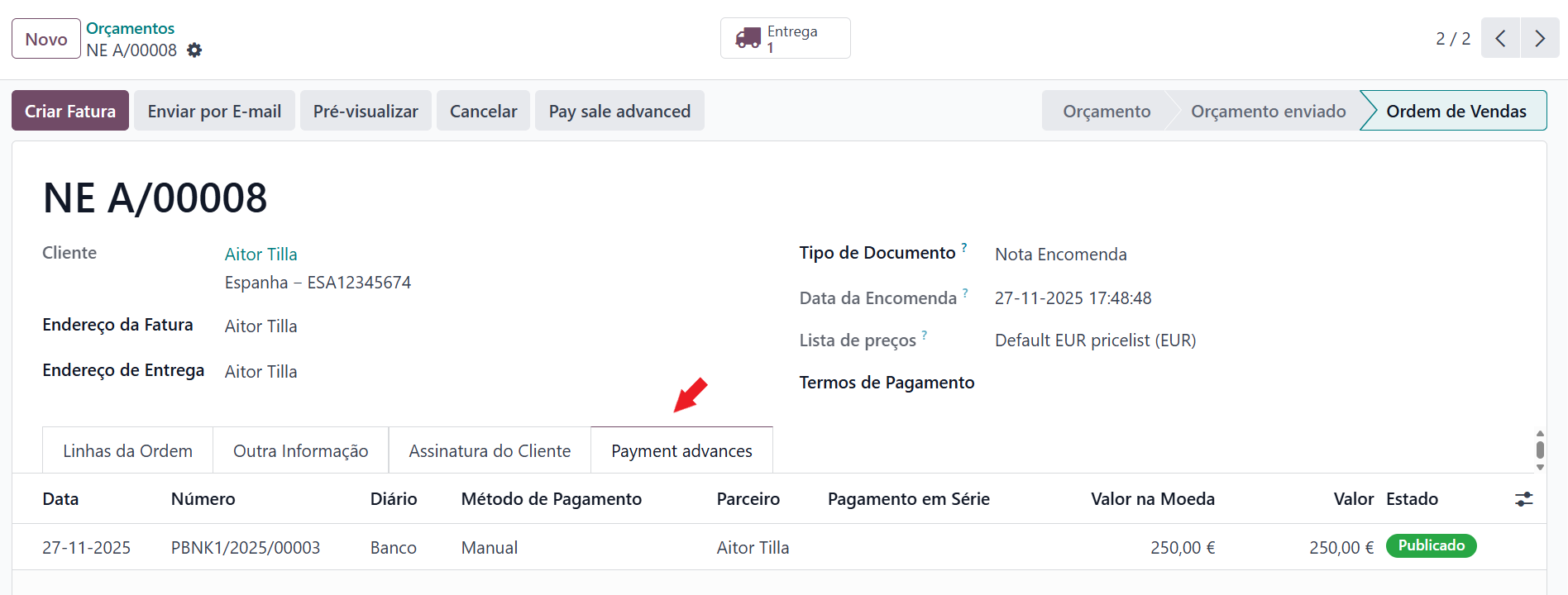Show help for Tipo de Documento
1568x595 pixels.
[964, 247]
